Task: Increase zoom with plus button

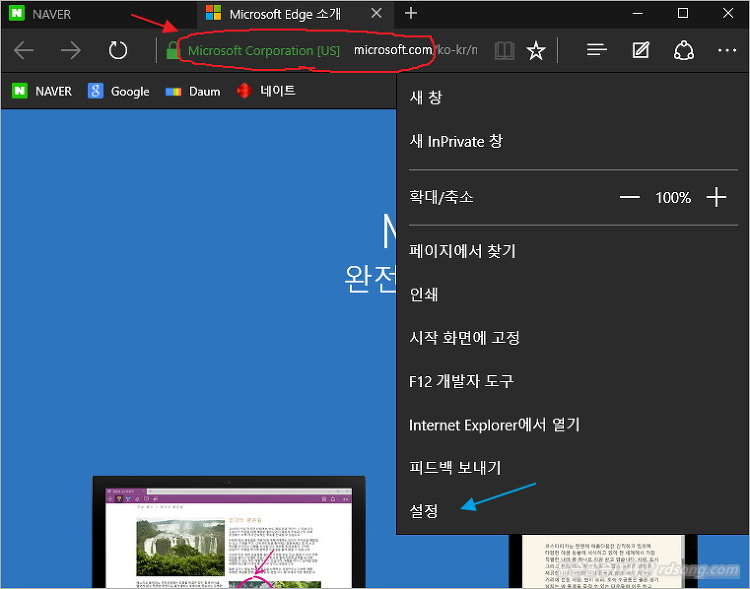Action: click(716, 198)
